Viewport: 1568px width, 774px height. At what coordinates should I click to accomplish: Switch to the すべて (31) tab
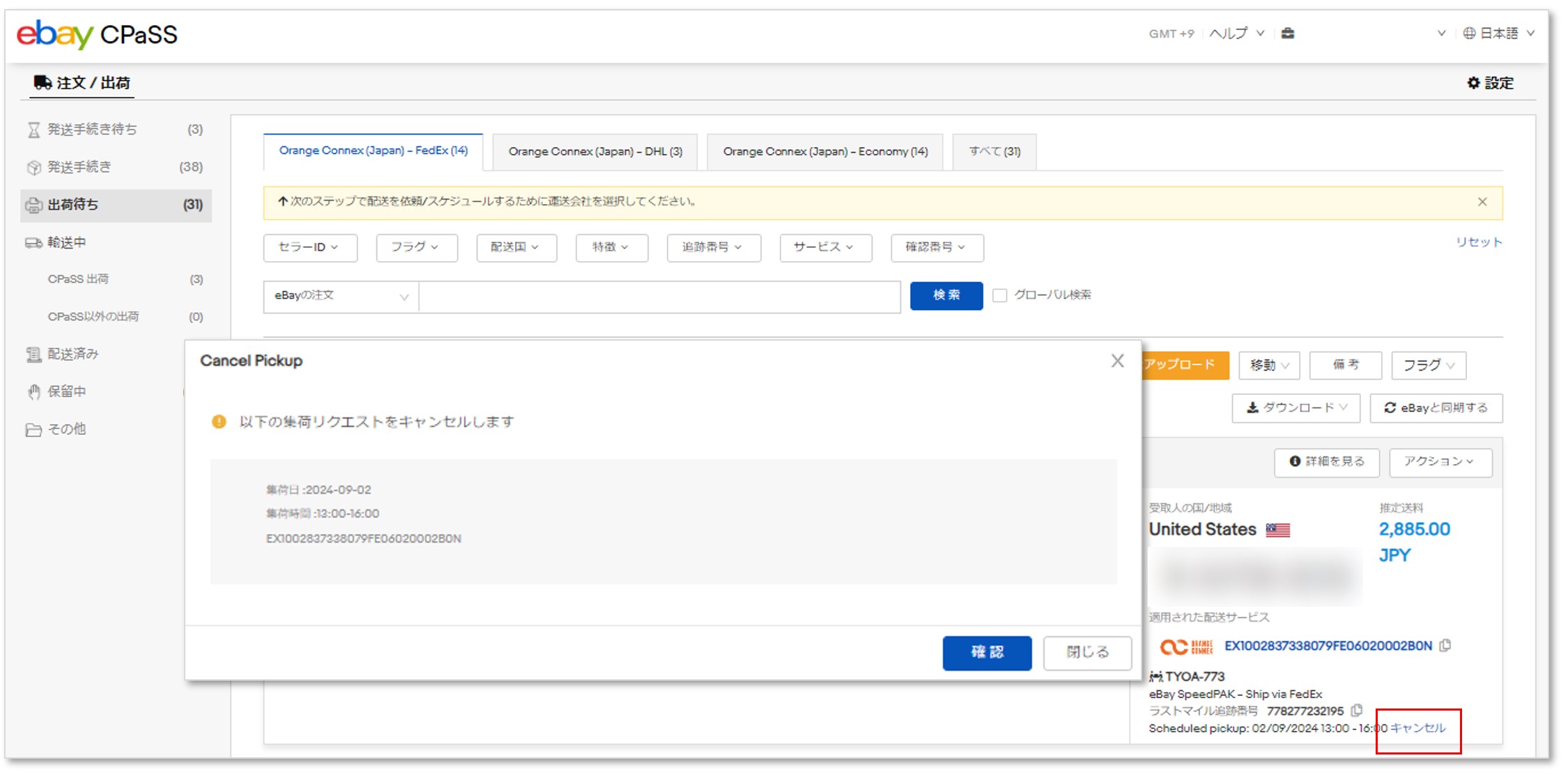pos(994,152)
